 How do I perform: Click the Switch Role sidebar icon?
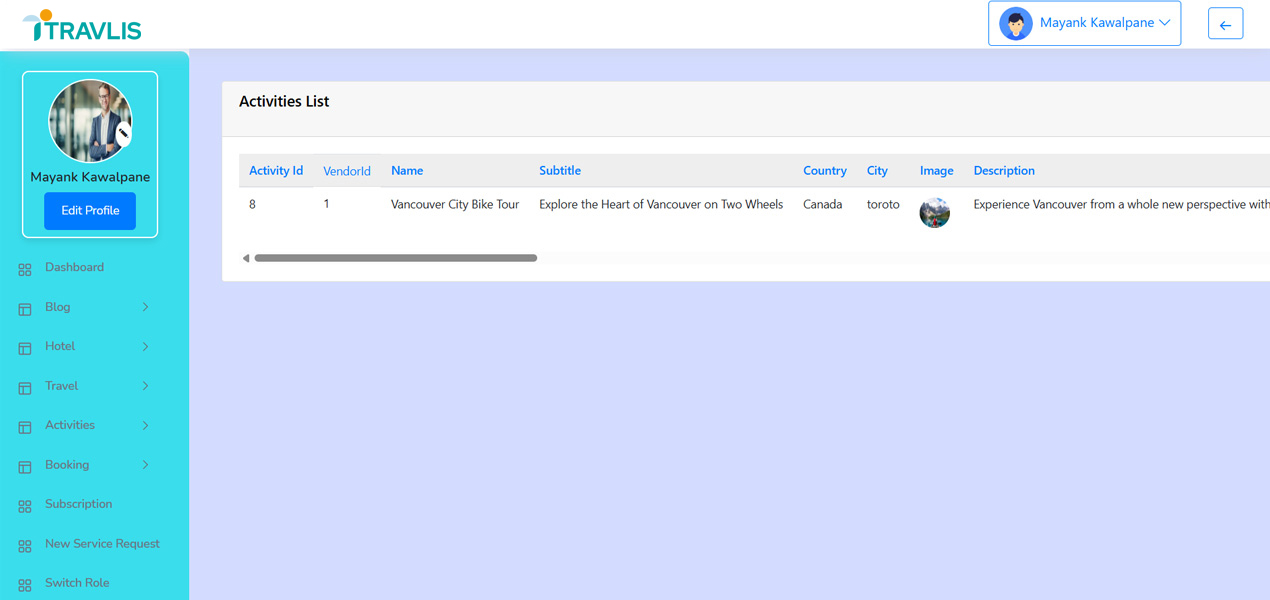coord(25,585)
